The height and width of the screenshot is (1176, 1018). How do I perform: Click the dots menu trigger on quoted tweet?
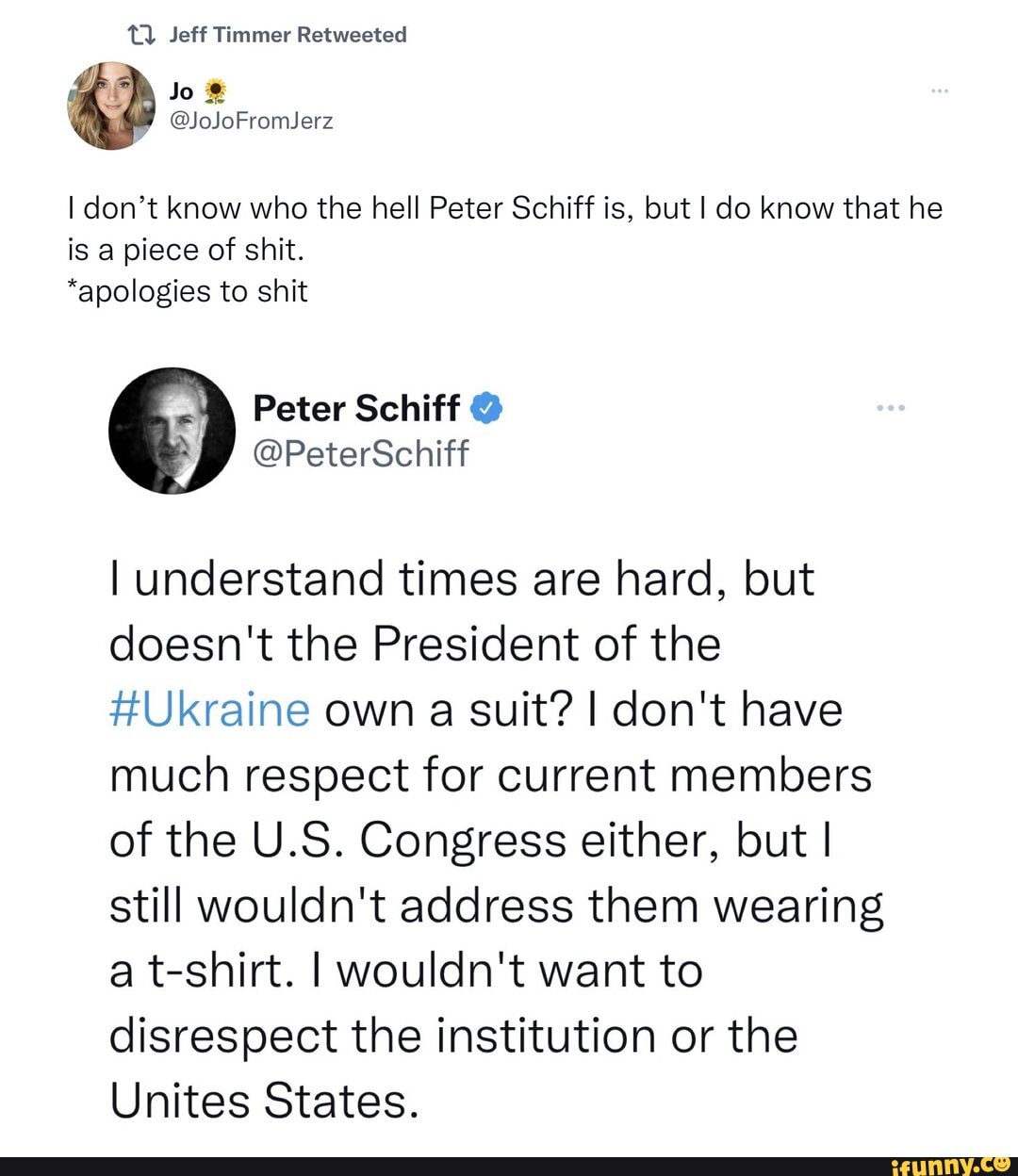click(x=891, y=406)
